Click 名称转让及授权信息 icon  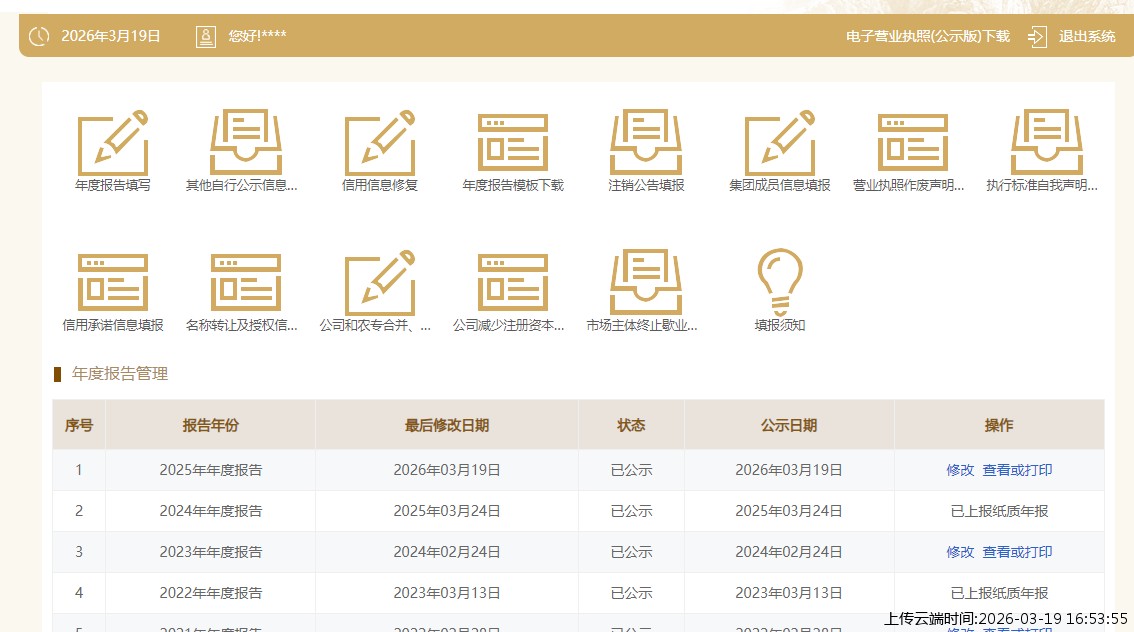(245, 283)
